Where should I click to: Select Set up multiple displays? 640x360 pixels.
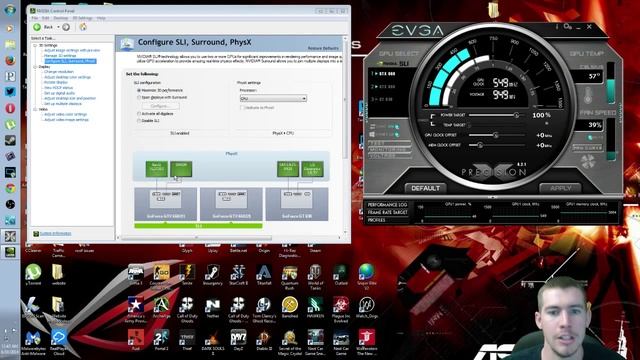click(x=63, y=104)
